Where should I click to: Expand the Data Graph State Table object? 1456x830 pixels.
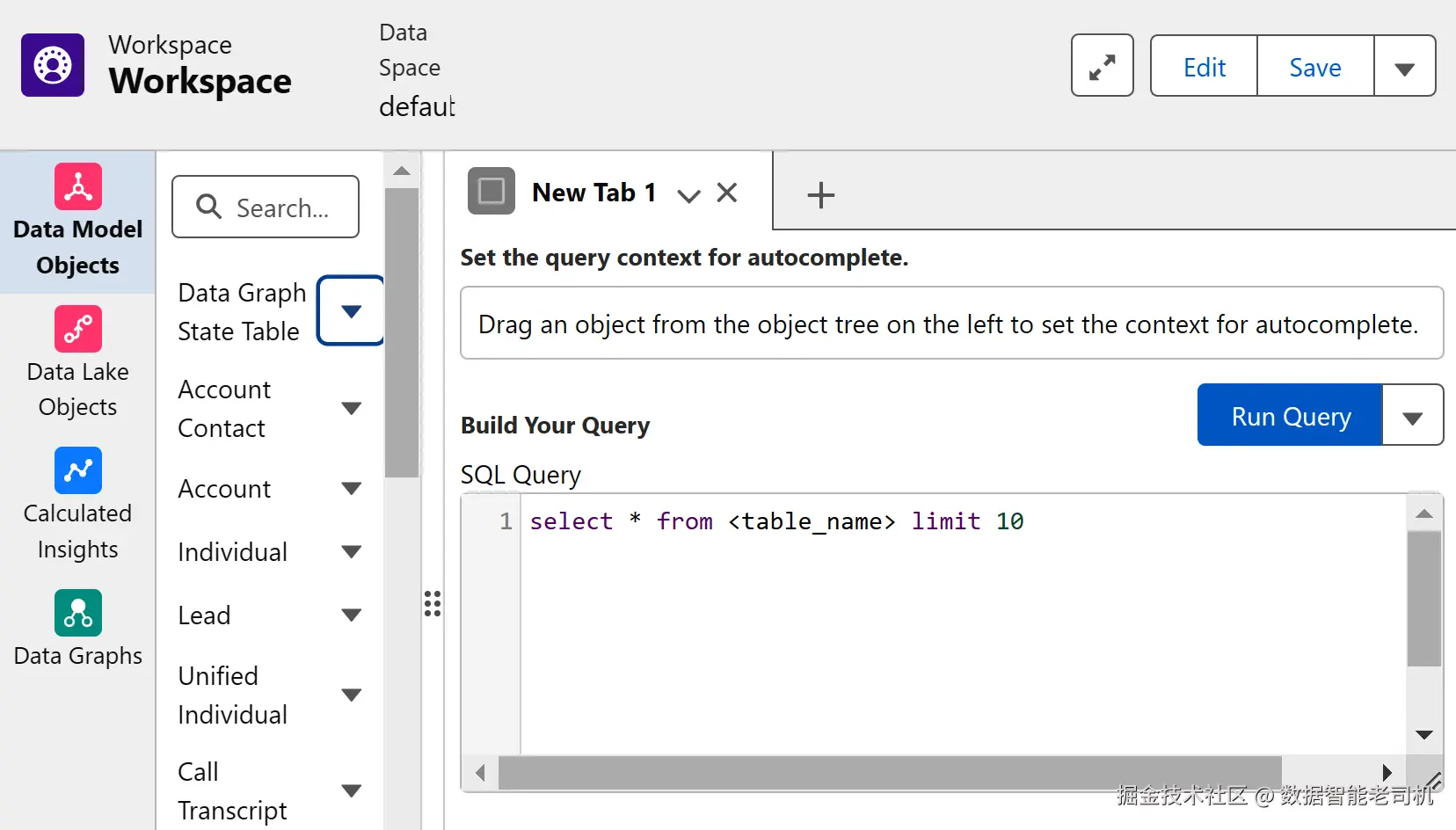(x=351, y=311)
